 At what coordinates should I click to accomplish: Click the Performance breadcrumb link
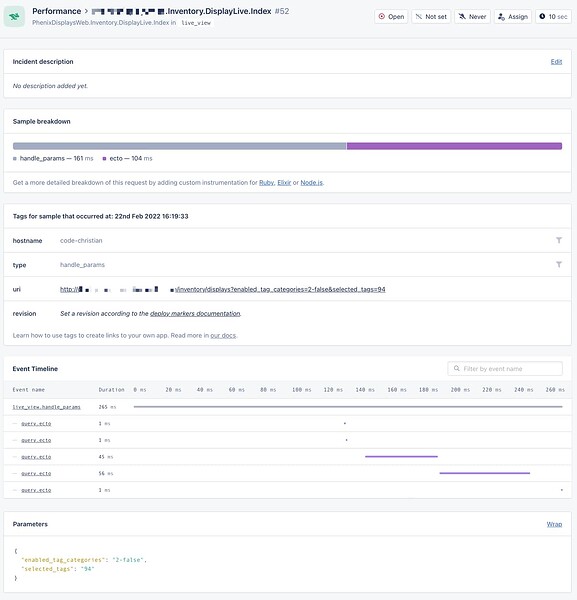coord(57,11)
